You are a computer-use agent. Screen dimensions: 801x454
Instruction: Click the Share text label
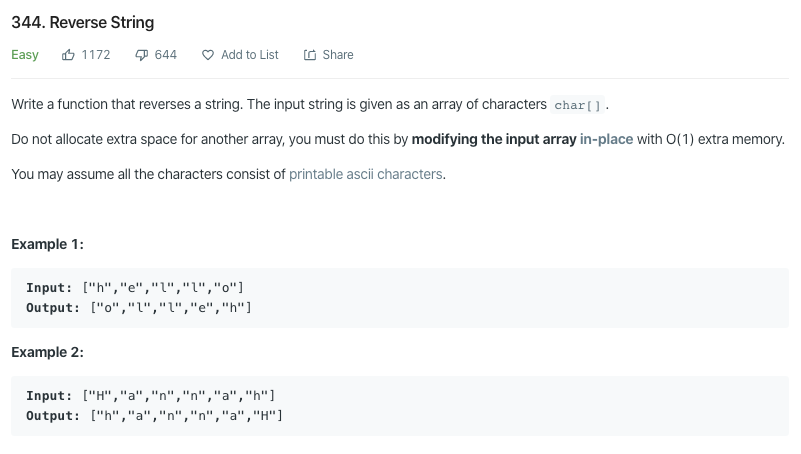pos(338,55)
